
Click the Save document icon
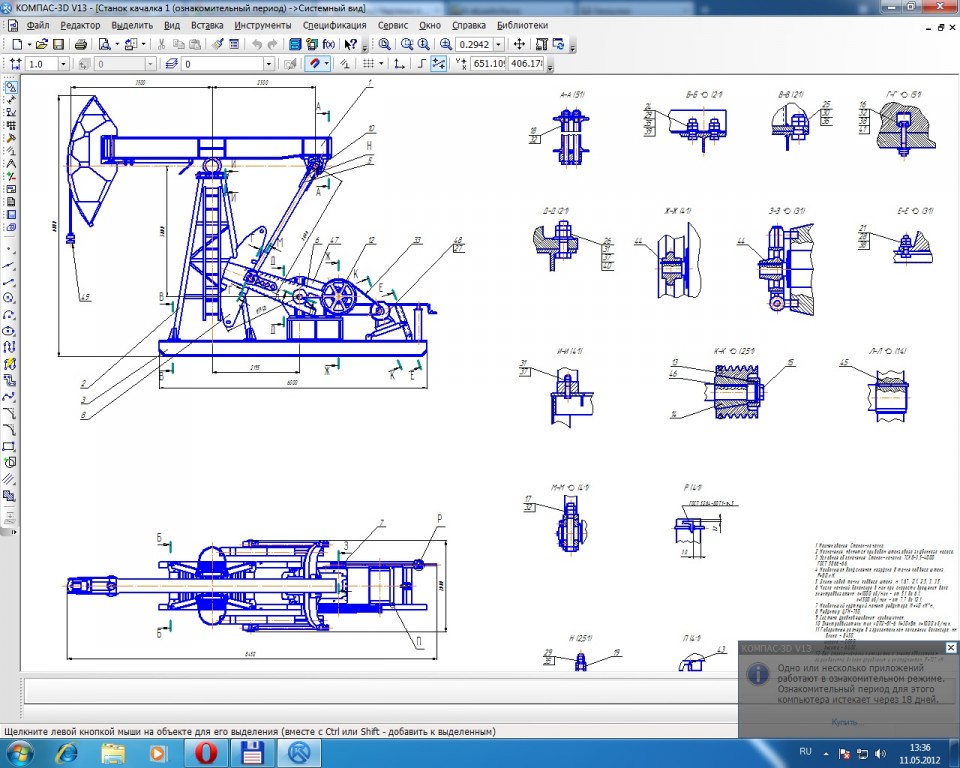pyautogui.click(x=58, y=44)
